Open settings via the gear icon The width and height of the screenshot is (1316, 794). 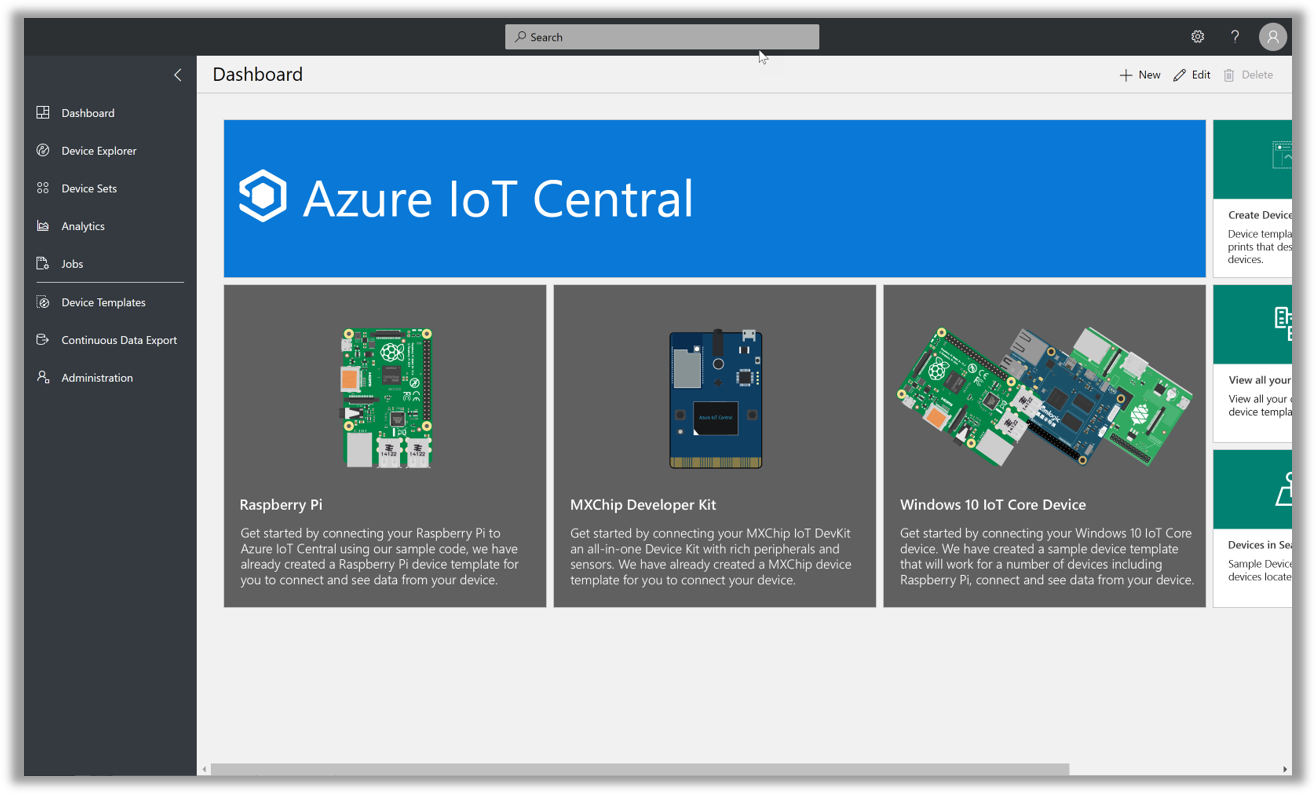(x=1197, y=37)
